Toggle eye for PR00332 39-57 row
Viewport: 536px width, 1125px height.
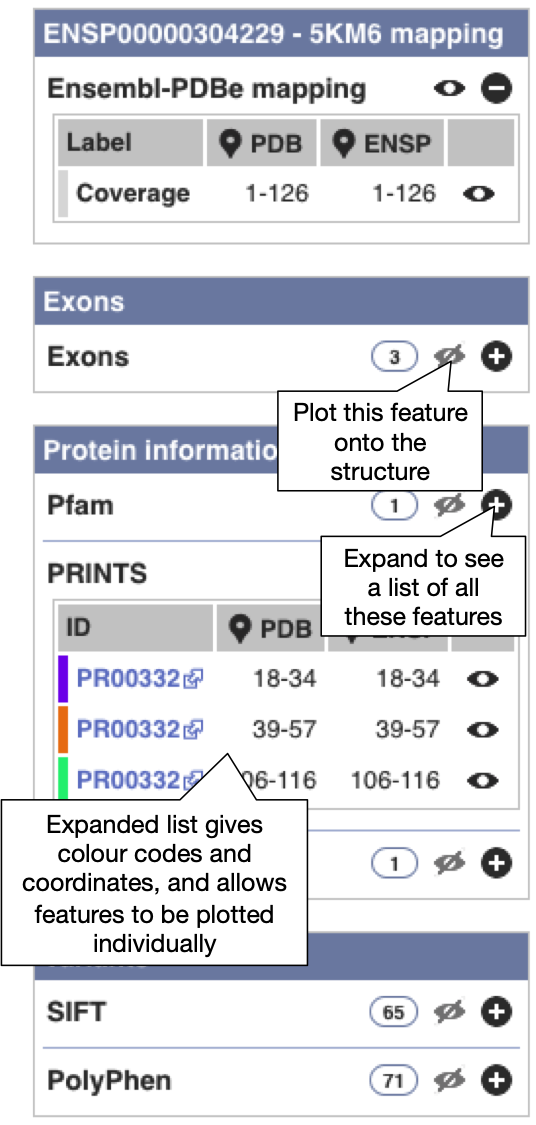481,730
